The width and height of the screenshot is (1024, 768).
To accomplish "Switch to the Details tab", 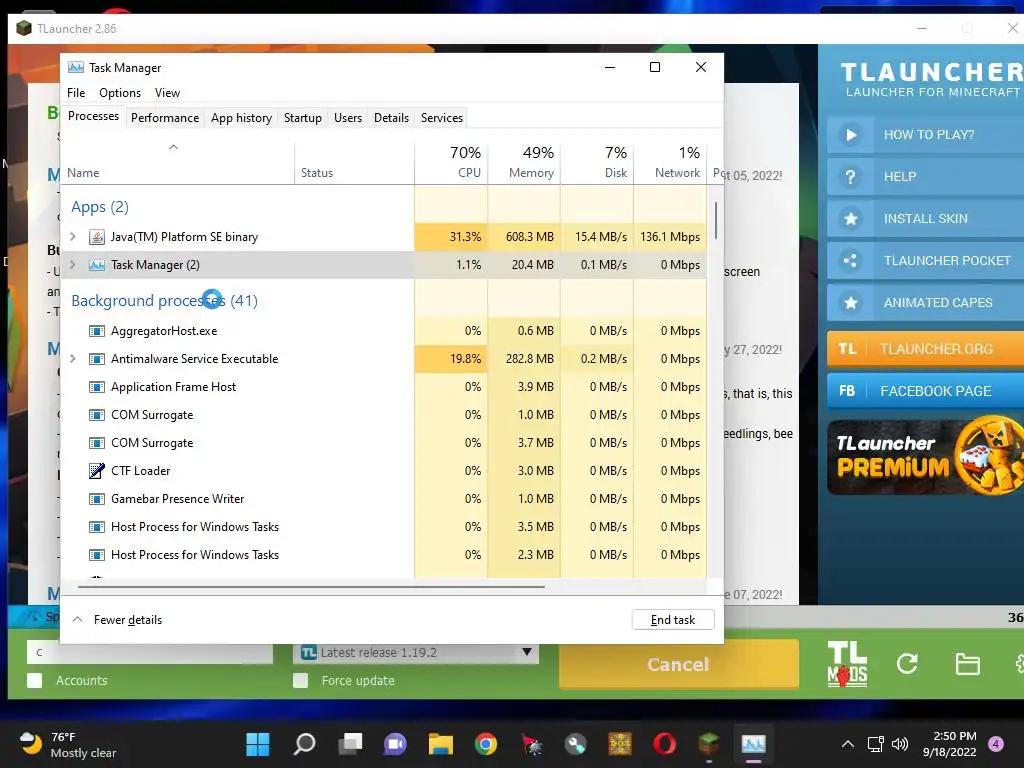I will [x=391, y=118].
